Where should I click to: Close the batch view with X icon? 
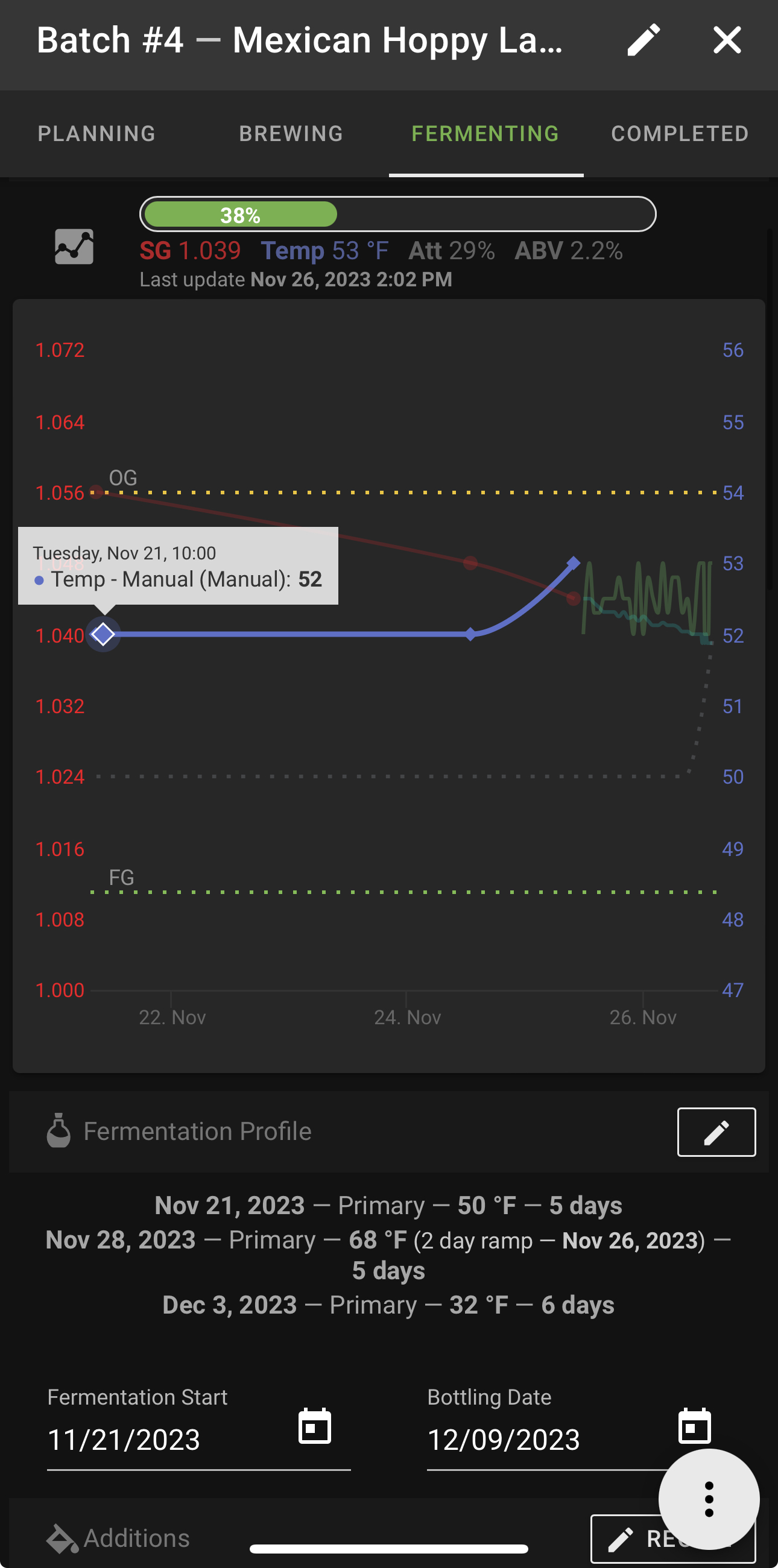[x=727, y=40]
